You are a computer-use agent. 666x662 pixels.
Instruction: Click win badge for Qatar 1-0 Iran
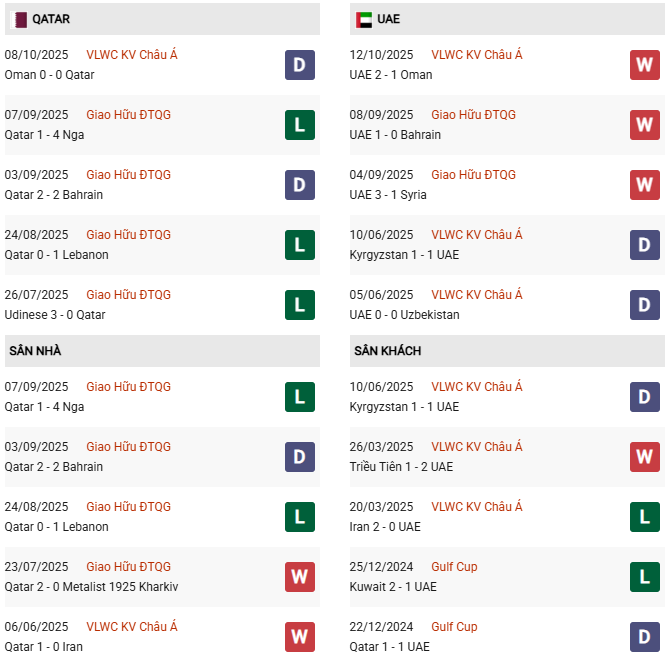point(299,637)
